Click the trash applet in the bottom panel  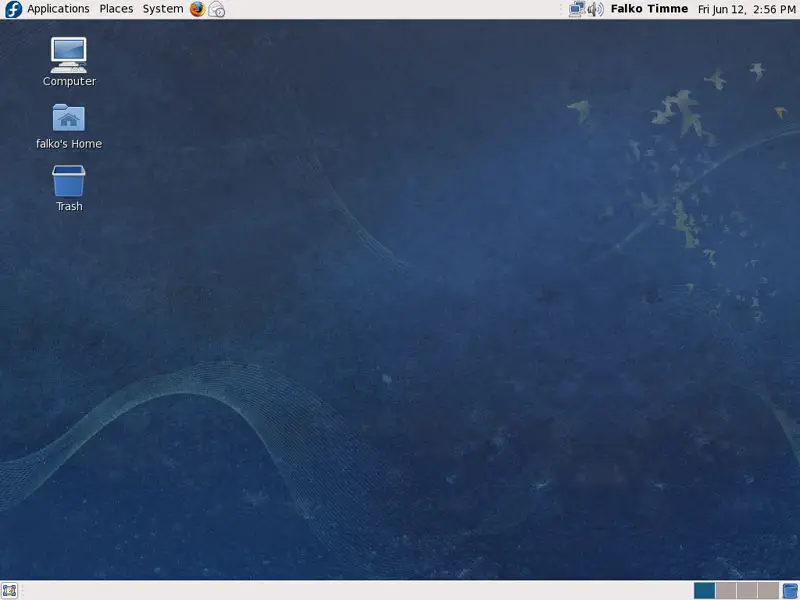(790, 591)
